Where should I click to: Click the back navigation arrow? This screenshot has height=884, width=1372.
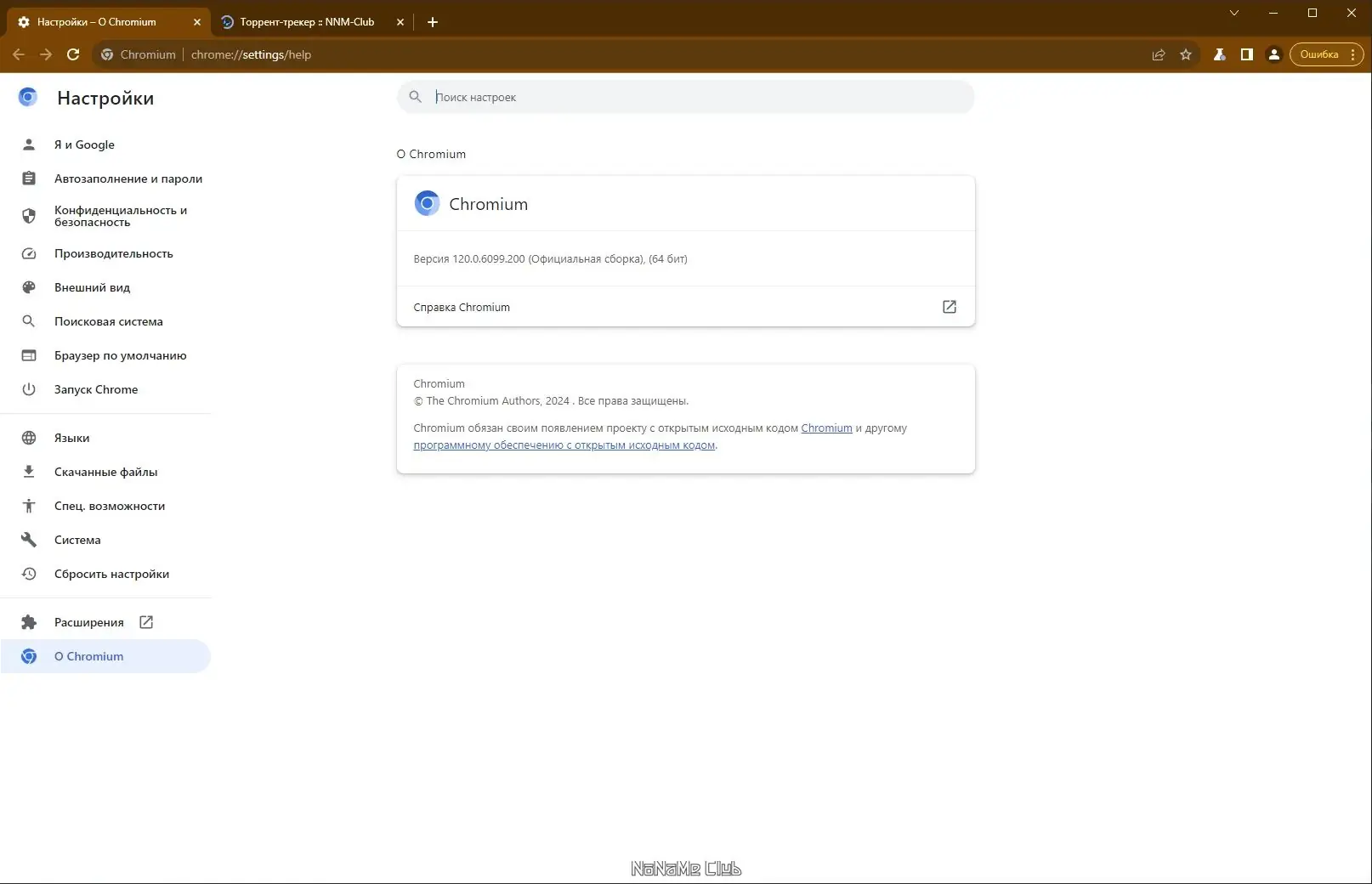coord(19,54)
